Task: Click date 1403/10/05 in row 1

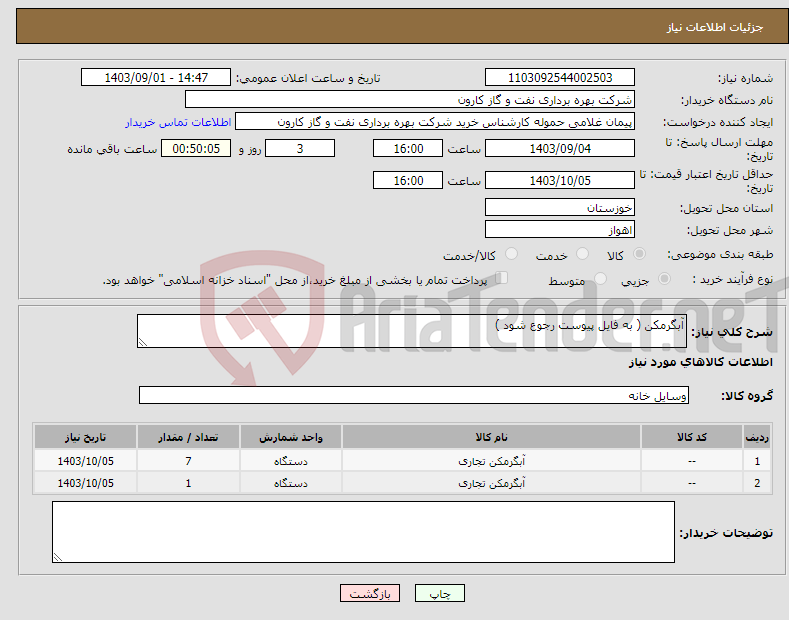Action: click(85, 461)
